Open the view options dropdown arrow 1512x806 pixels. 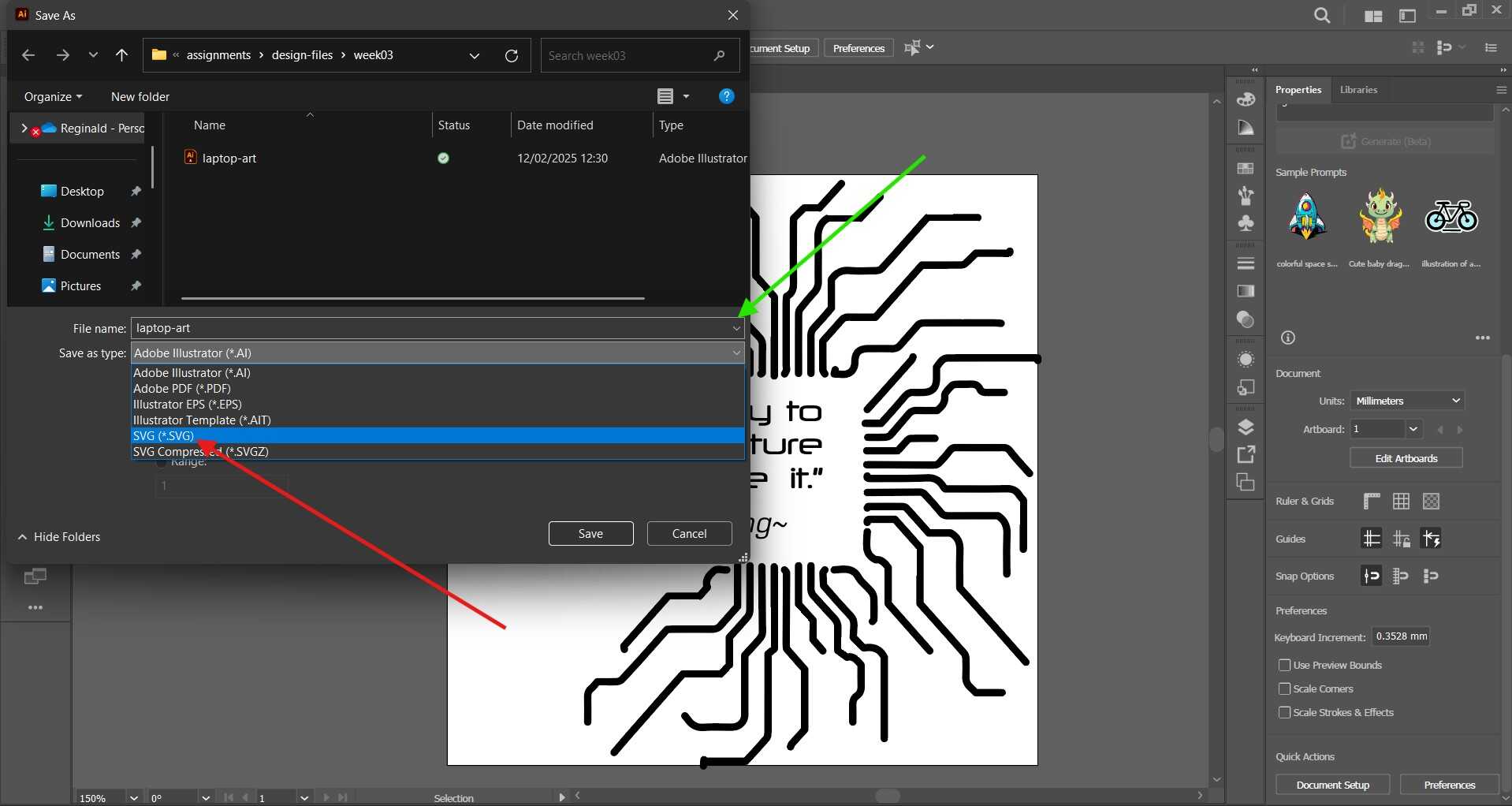point(686,96)
